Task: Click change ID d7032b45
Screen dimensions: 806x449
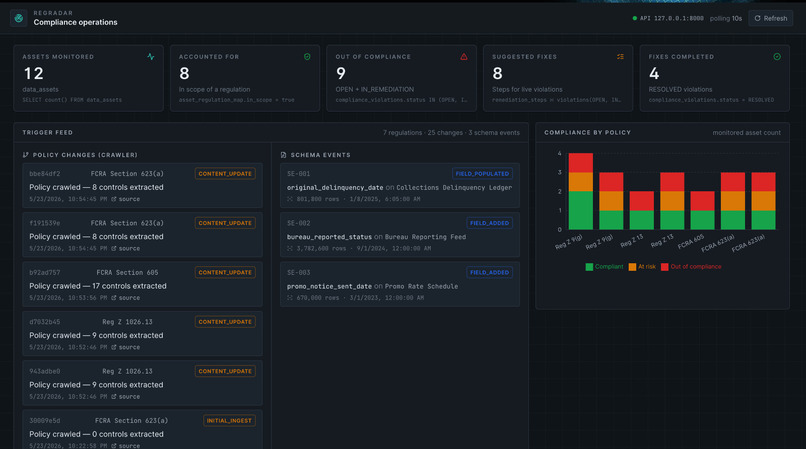Action: 45,322
